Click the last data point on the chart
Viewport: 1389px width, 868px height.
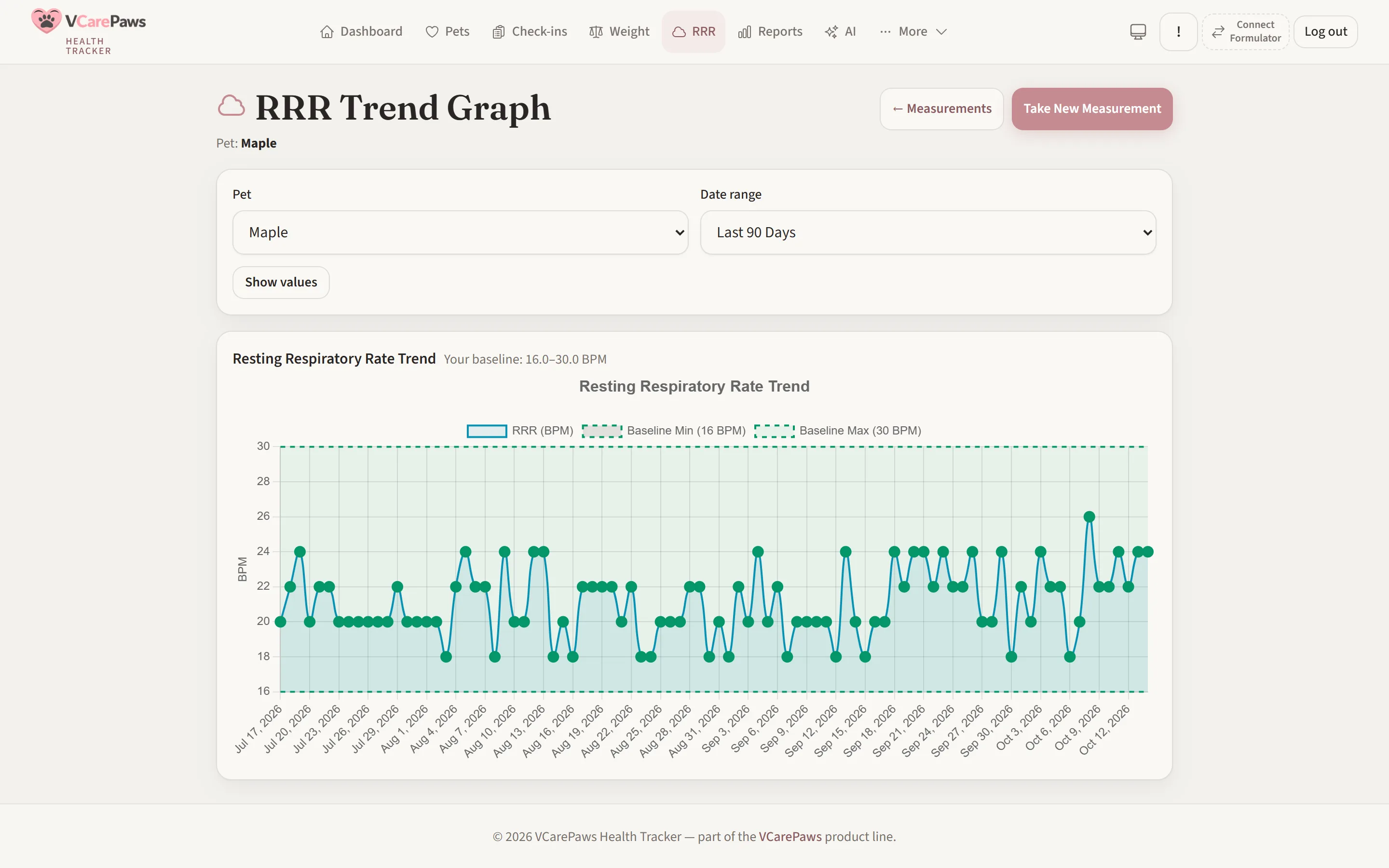coord(1148,552)
